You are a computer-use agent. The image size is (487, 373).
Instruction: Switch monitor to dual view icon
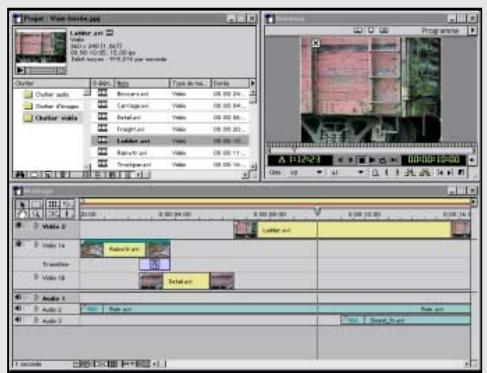[x=358, y=30]
